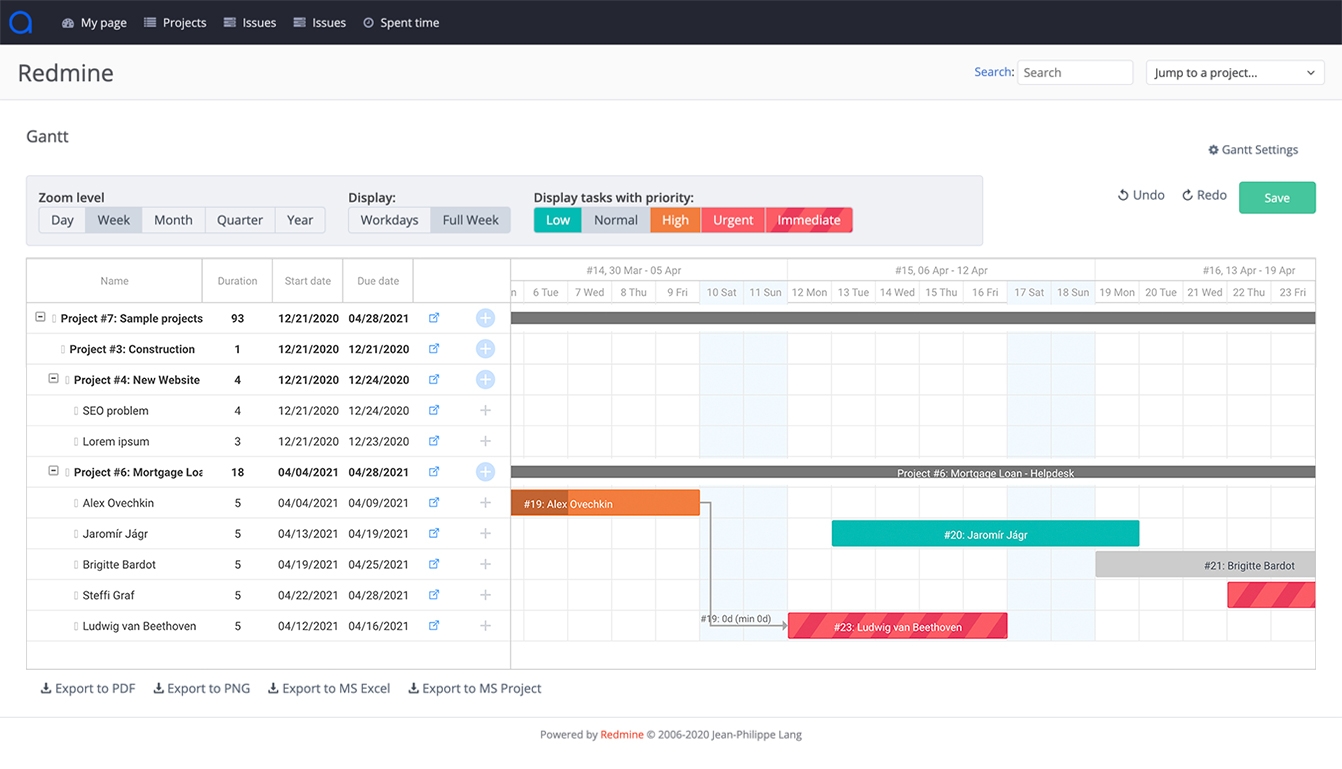Select #23: Ludwig van Beethoven Gantt bar

pos(897,626)
